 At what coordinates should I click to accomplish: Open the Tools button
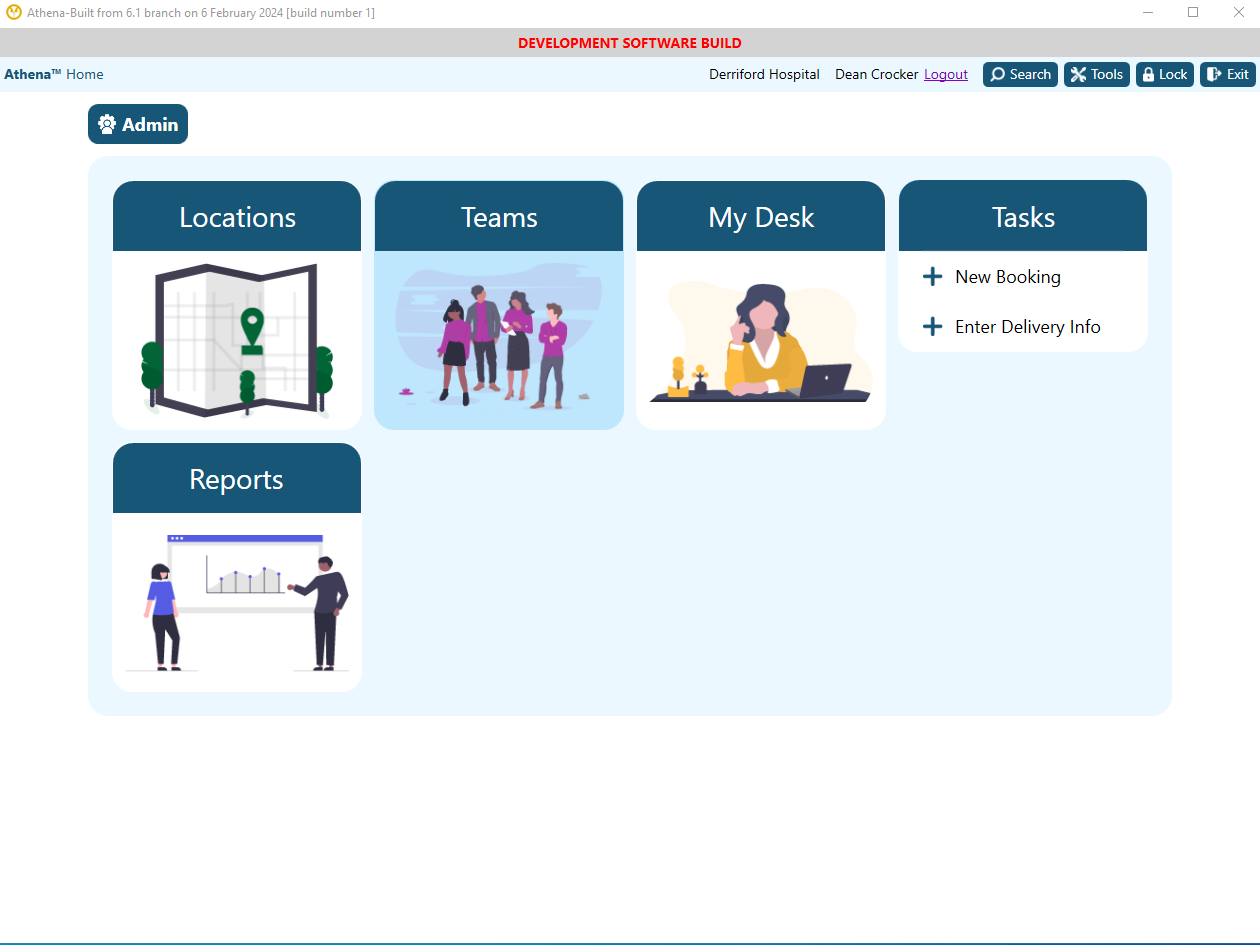point(1097,74)
